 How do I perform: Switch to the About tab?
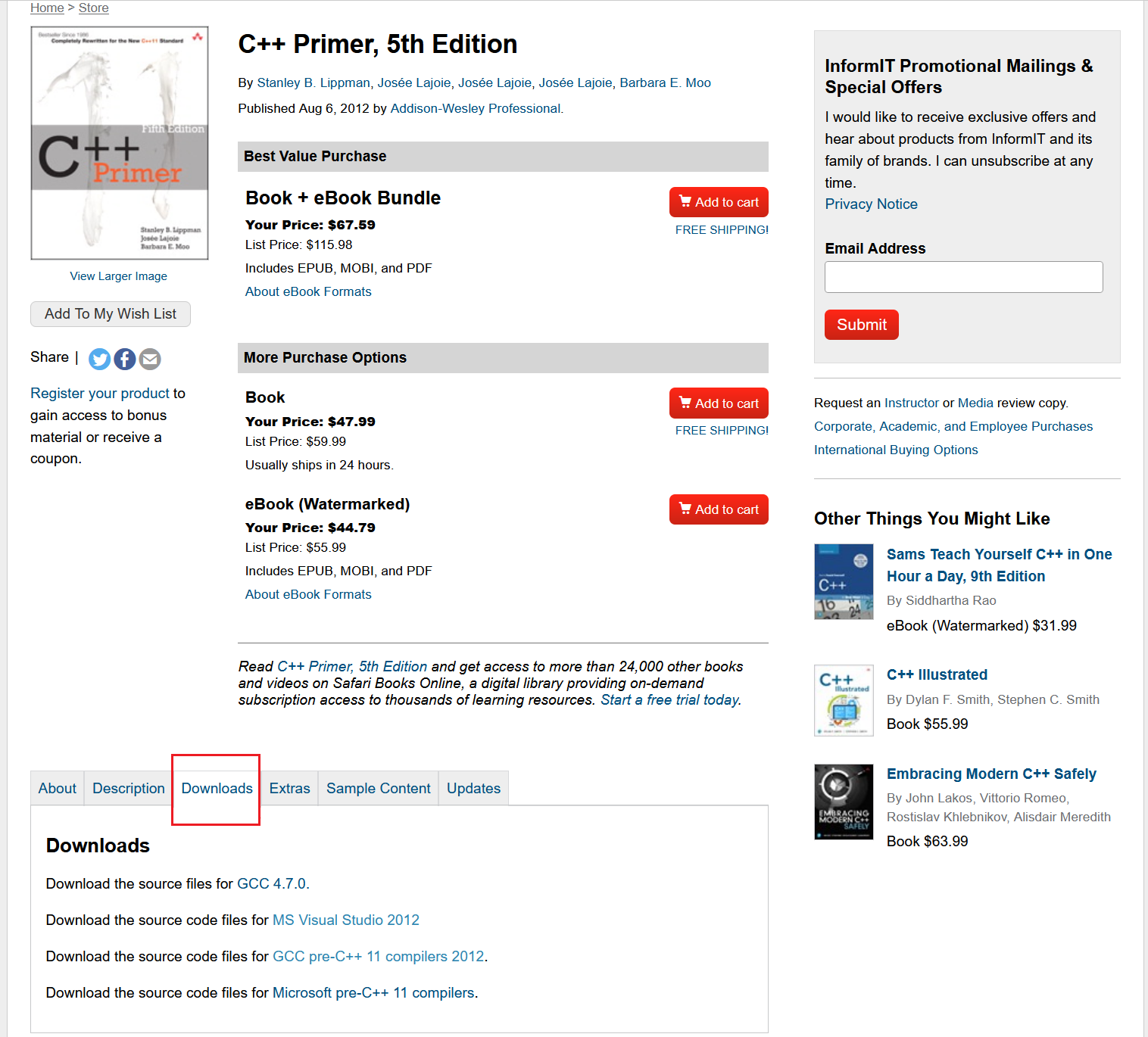(x=58, y=788)
